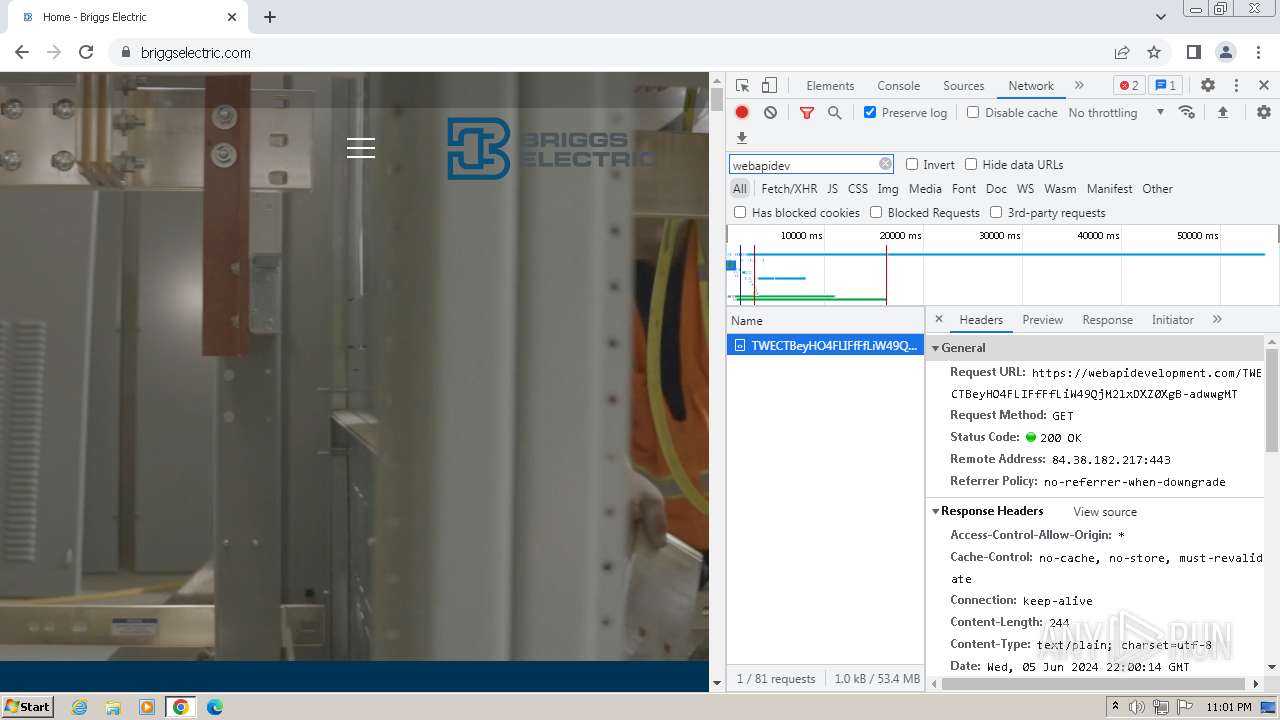Check 3rd-party requests checkbox

pyautogui.click(x=996, y=212)
